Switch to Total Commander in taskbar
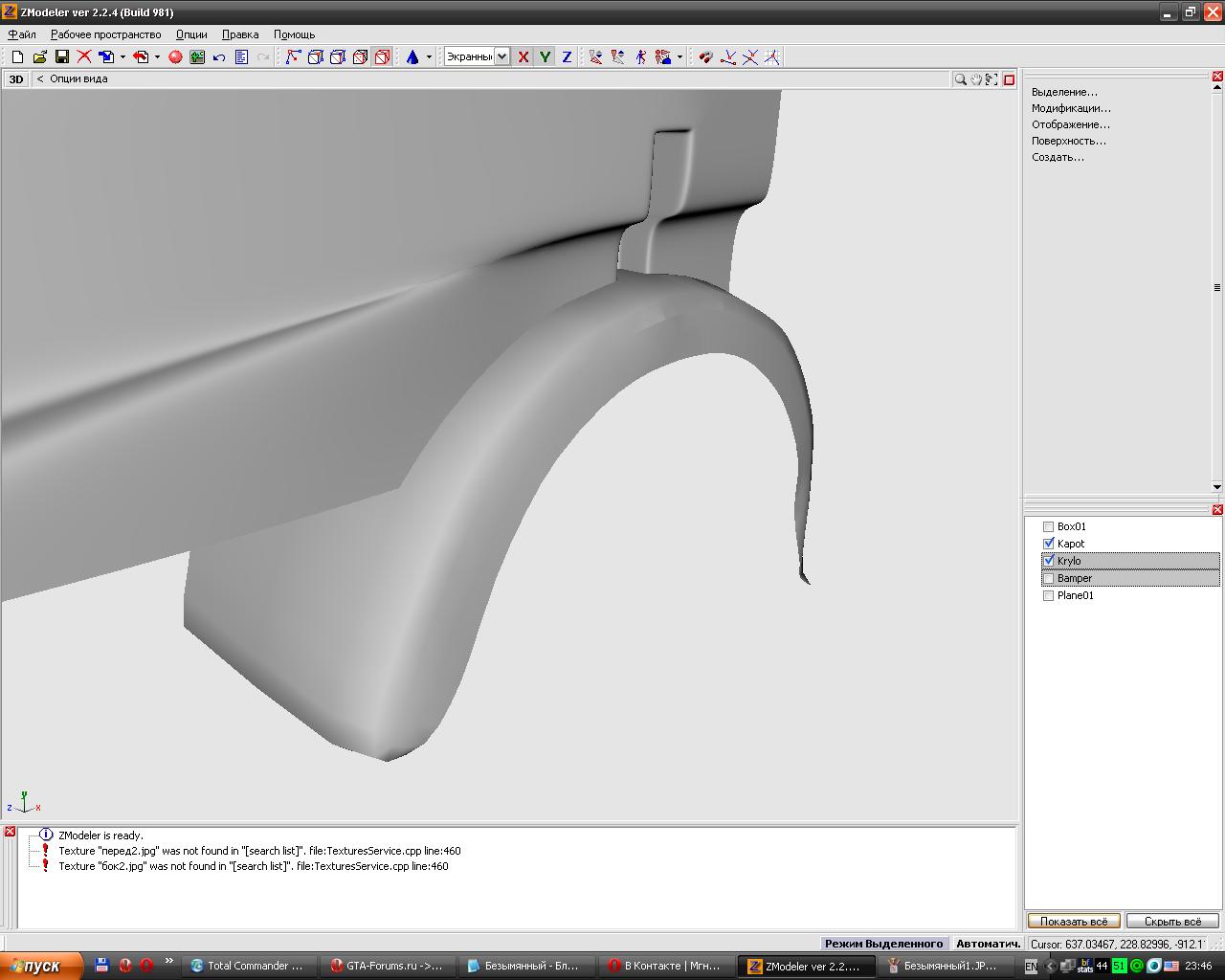 click(x=249, y=966)
